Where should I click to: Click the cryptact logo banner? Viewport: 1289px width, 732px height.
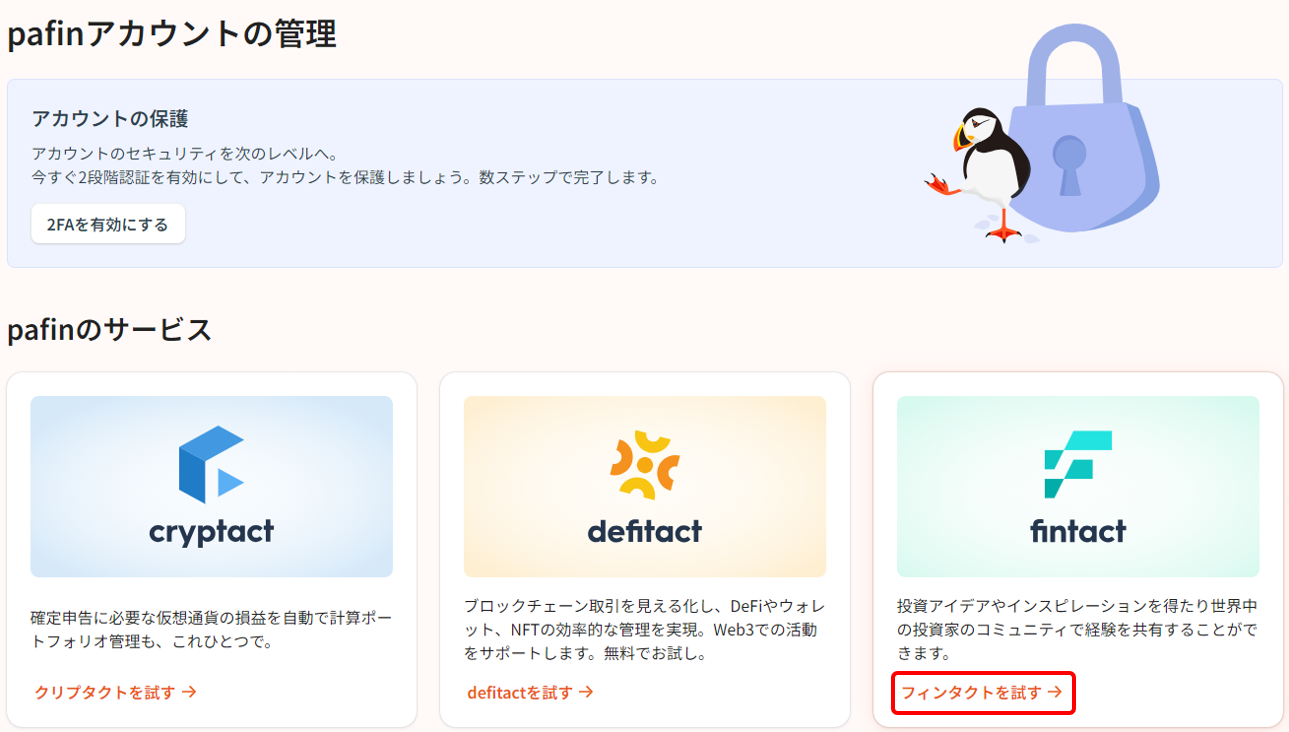[x=211, y=486]
